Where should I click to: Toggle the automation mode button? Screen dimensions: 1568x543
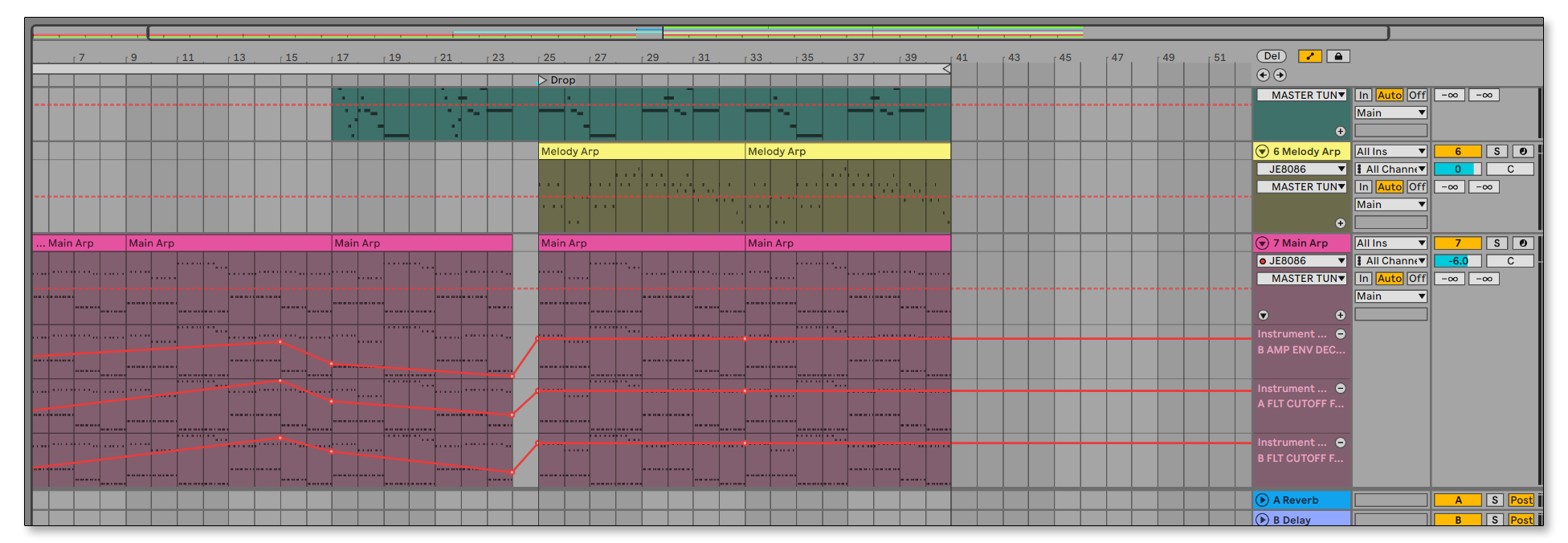click(1309, 56)
